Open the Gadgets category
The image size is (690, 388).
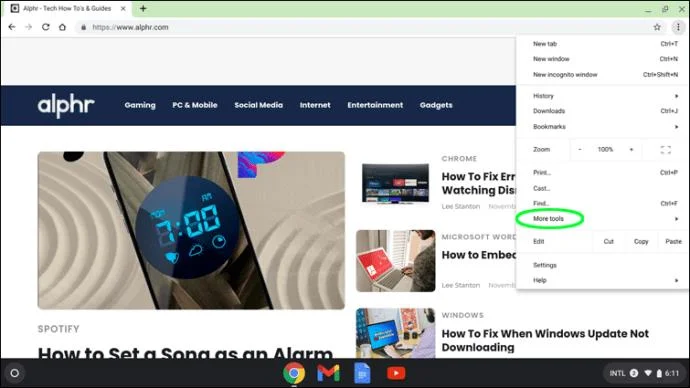coord(436,105)
